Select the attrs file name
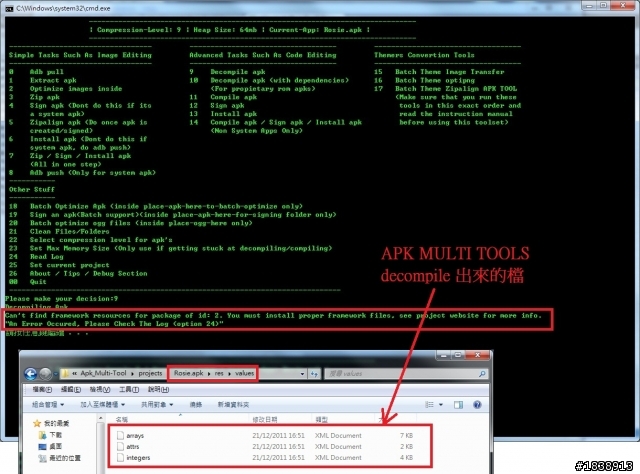Screen dimensions: 640x474 (x=133, y=447)
